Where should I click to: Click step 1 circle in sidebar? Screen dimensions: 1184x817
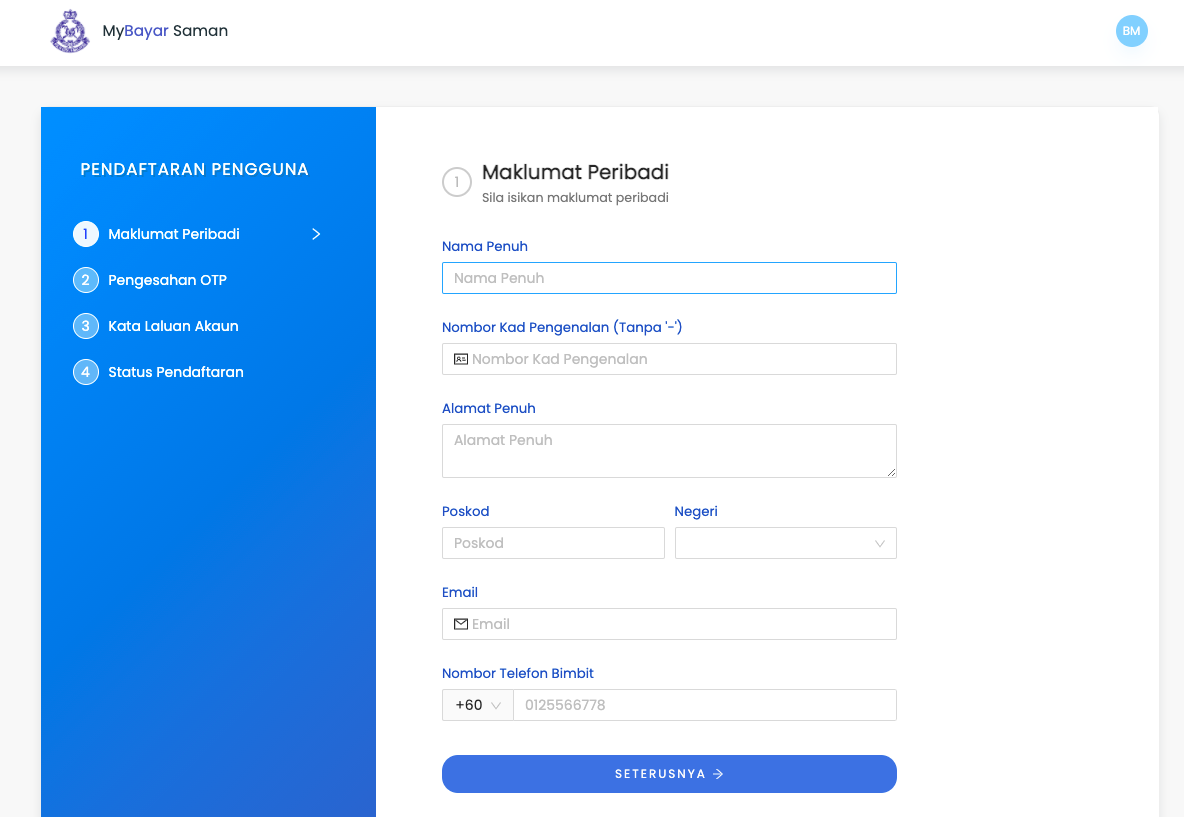click(86, 234)
